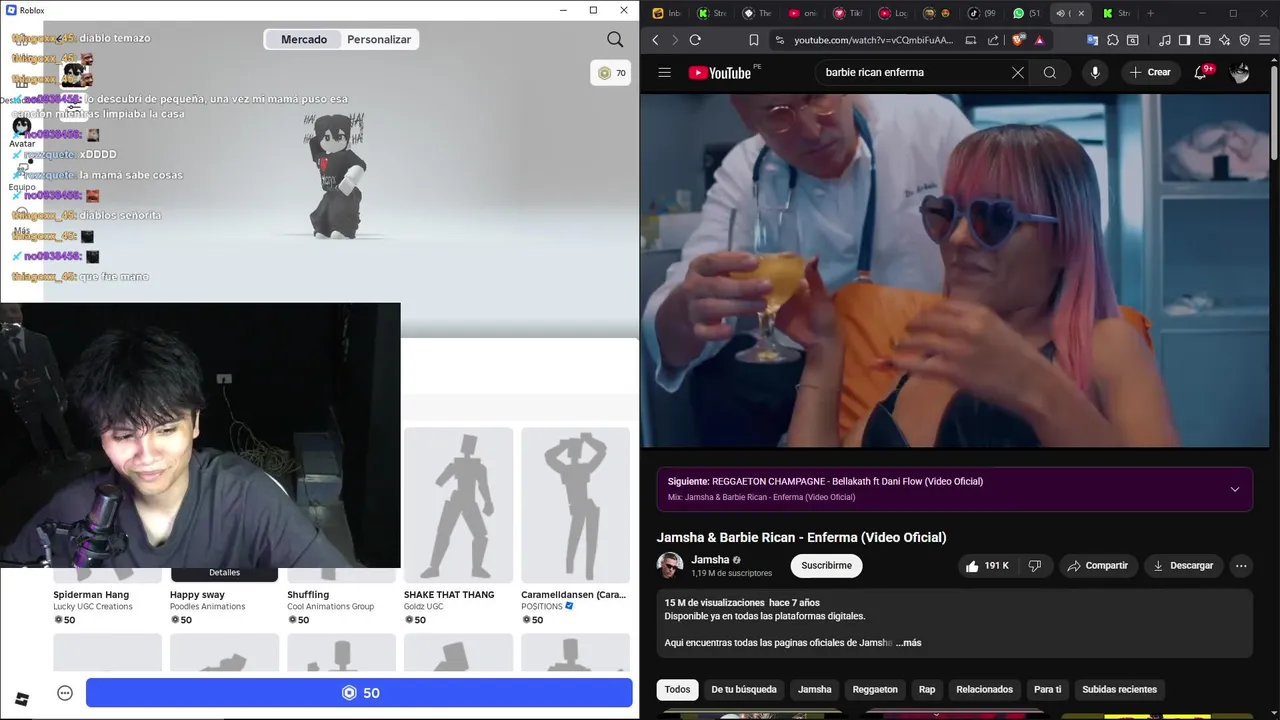Open Brave Shields lion icon

click(1016, 40)
